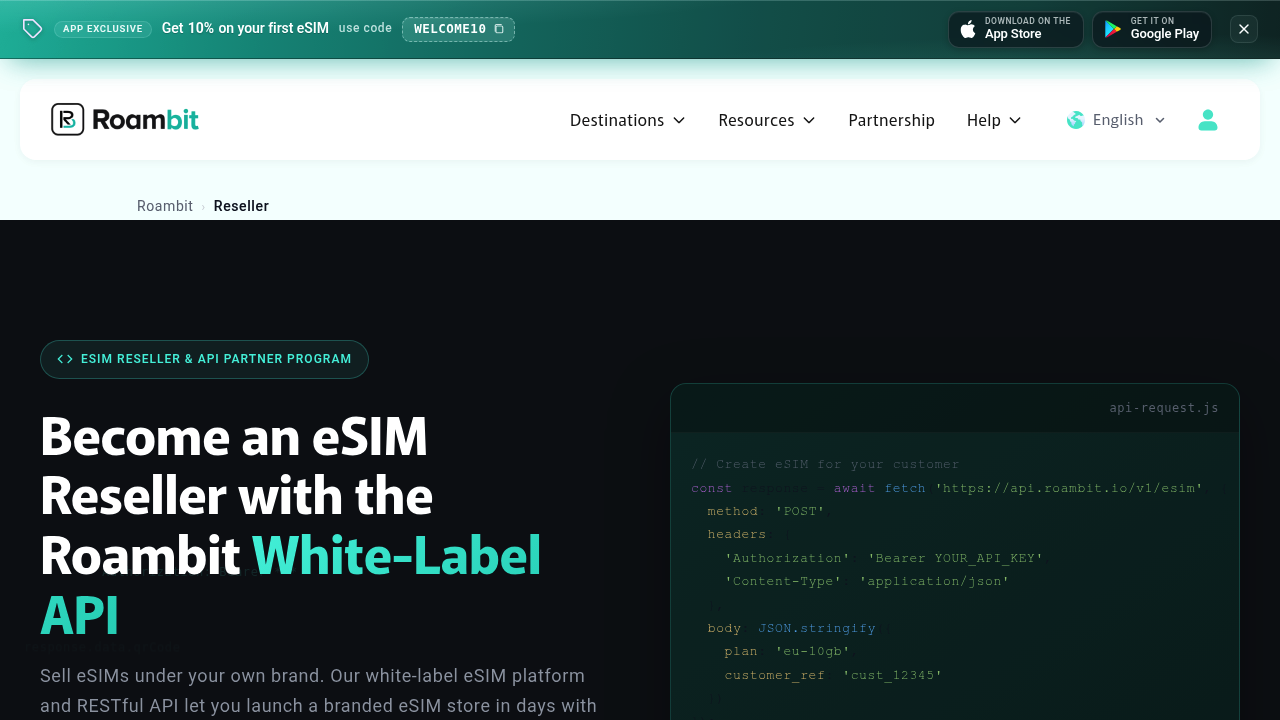1280x720 pixels.
Task: Click the 'eu-10gb' plan value
Action: 813,651
